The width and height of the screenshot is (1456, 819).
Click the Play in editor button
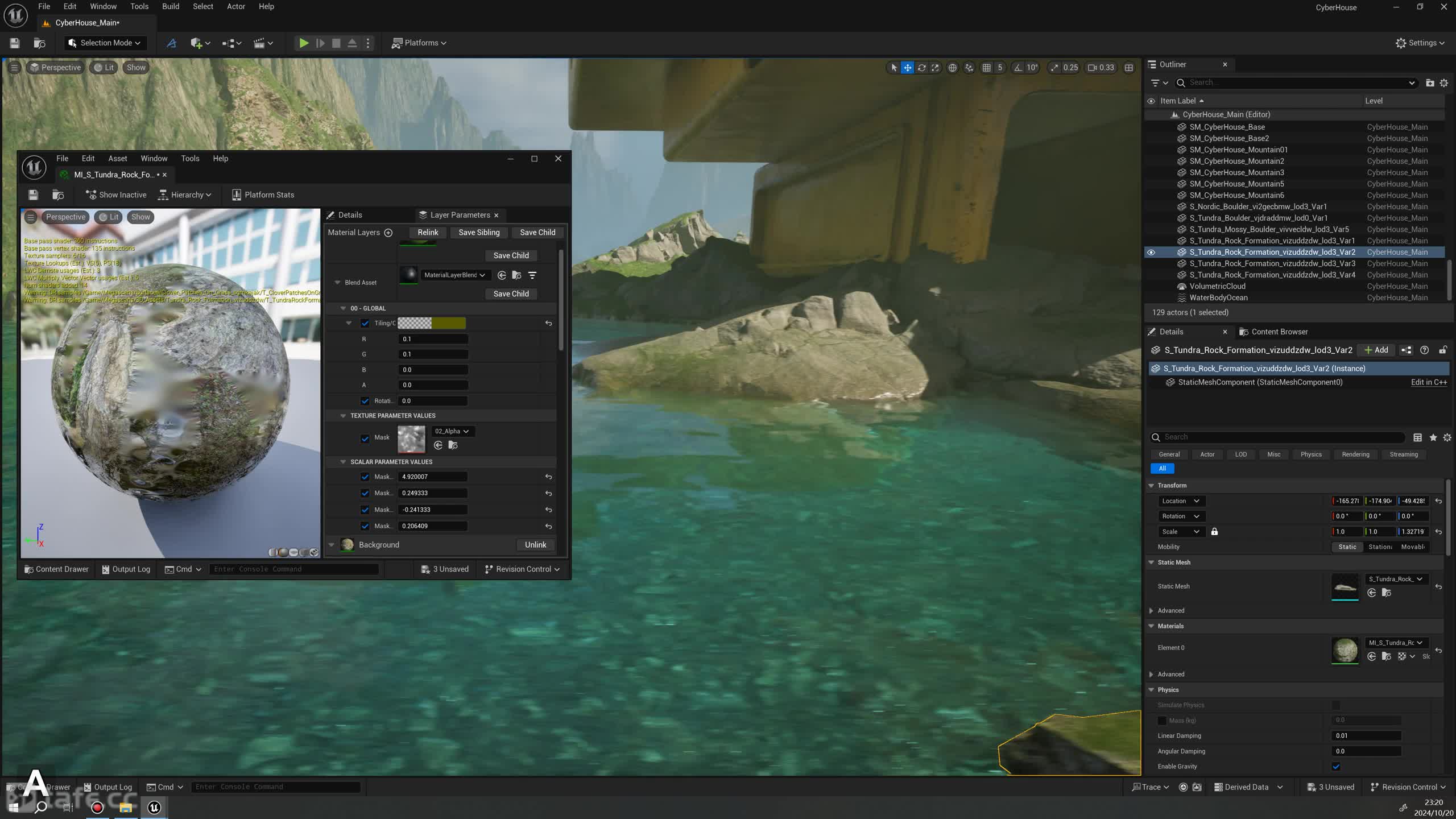[304, 43]
